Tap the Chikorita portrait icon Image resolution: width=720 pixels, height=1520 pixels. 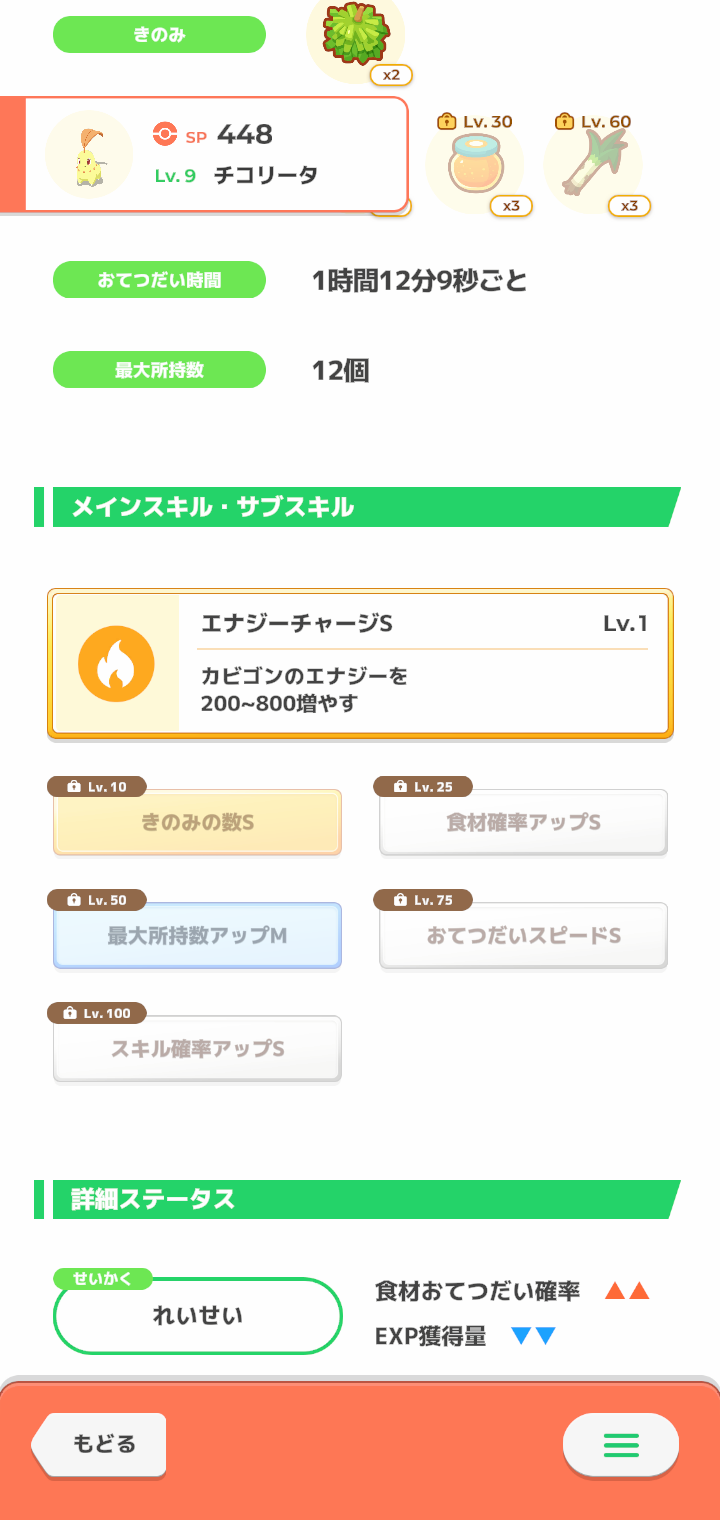[x=89, y=156]
